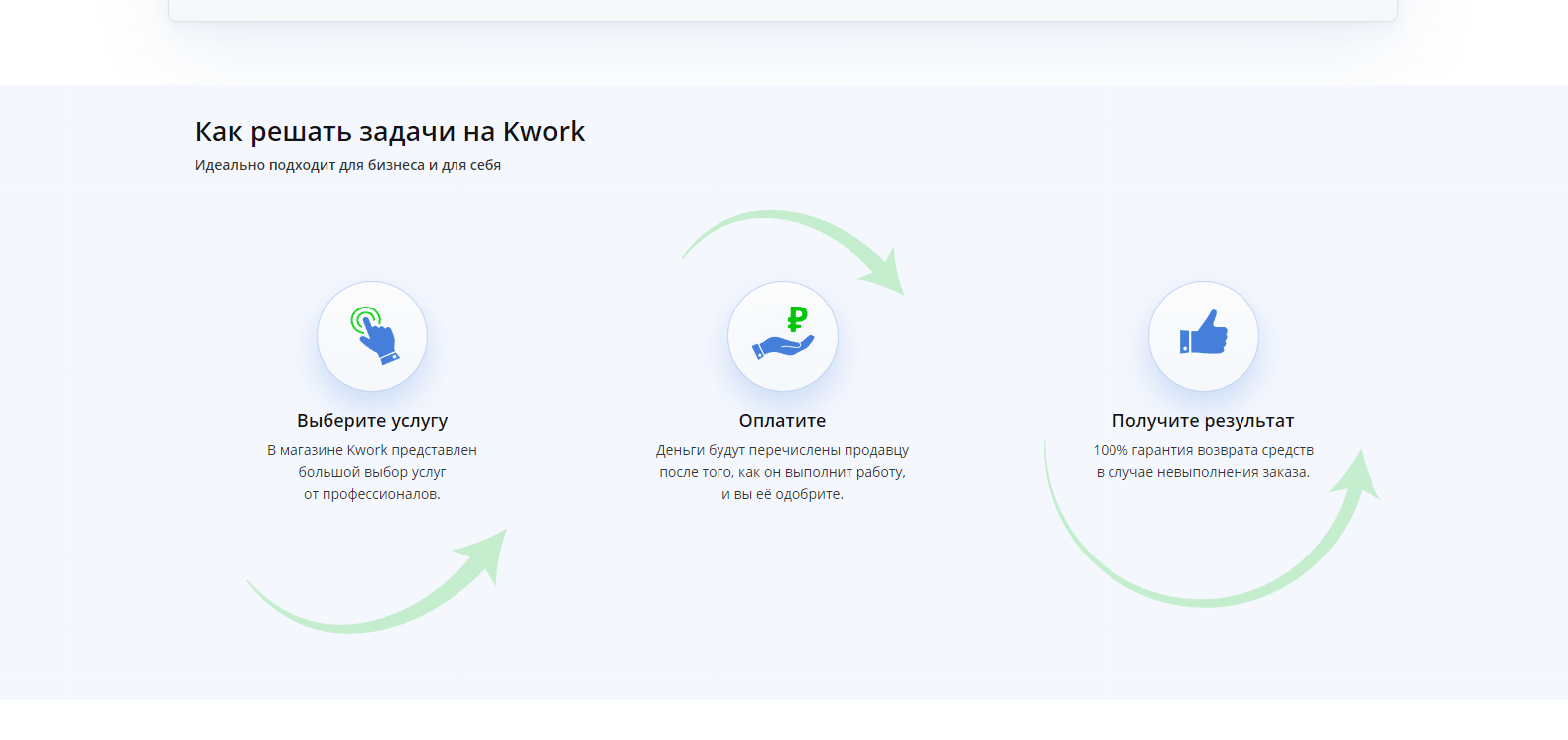Screen dimensions: 1568x740
Task: Click the subtitle 'Идеально подходит для бизнеса и для себя'
Action: tap(348, 165)
